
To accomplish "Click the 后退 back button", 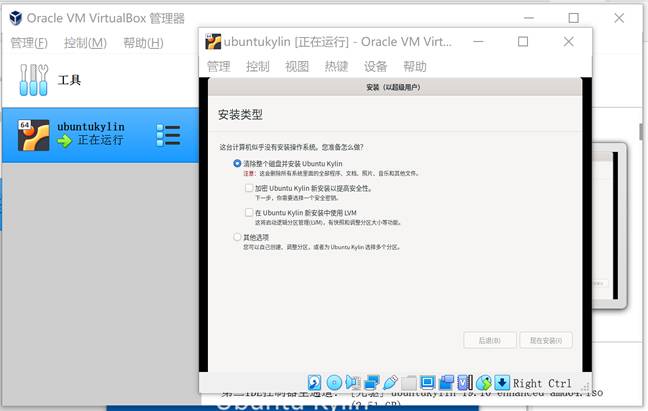I will coord(489,340).
